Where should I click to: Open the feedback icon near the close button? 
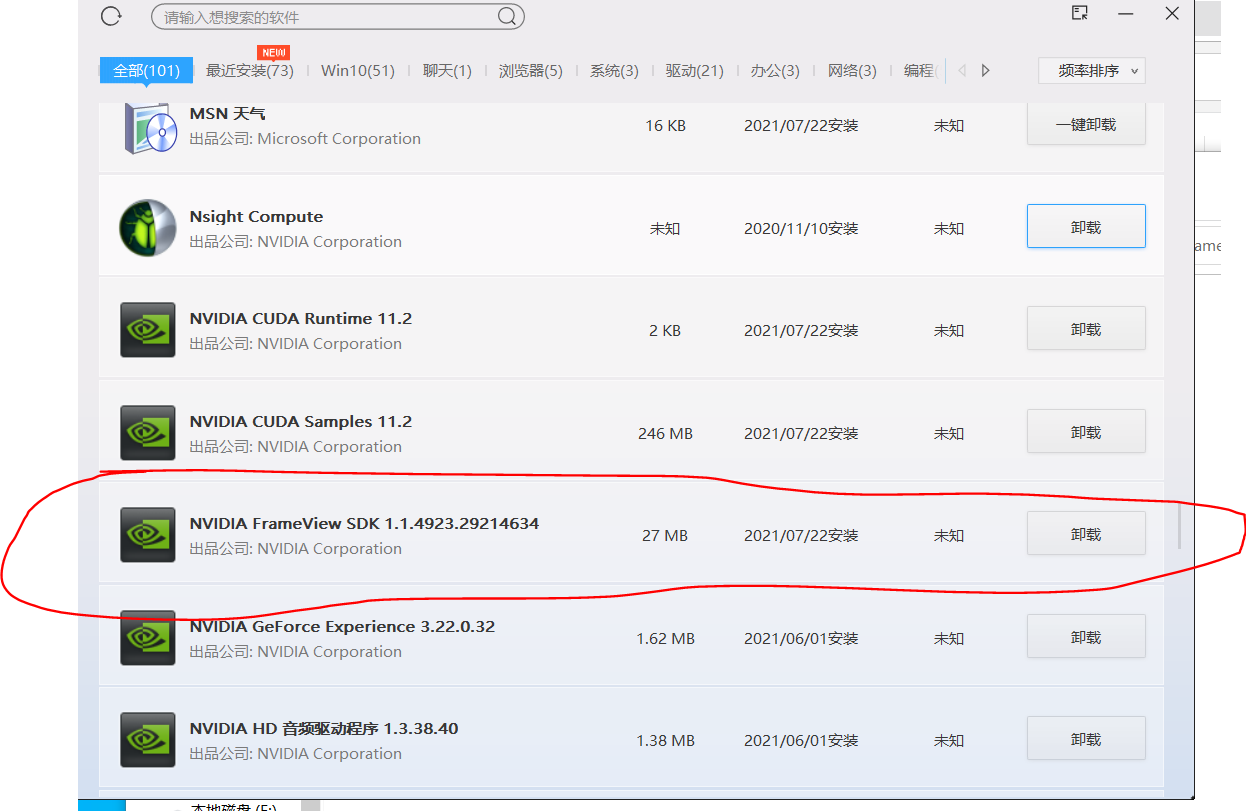click(1079, 13)
